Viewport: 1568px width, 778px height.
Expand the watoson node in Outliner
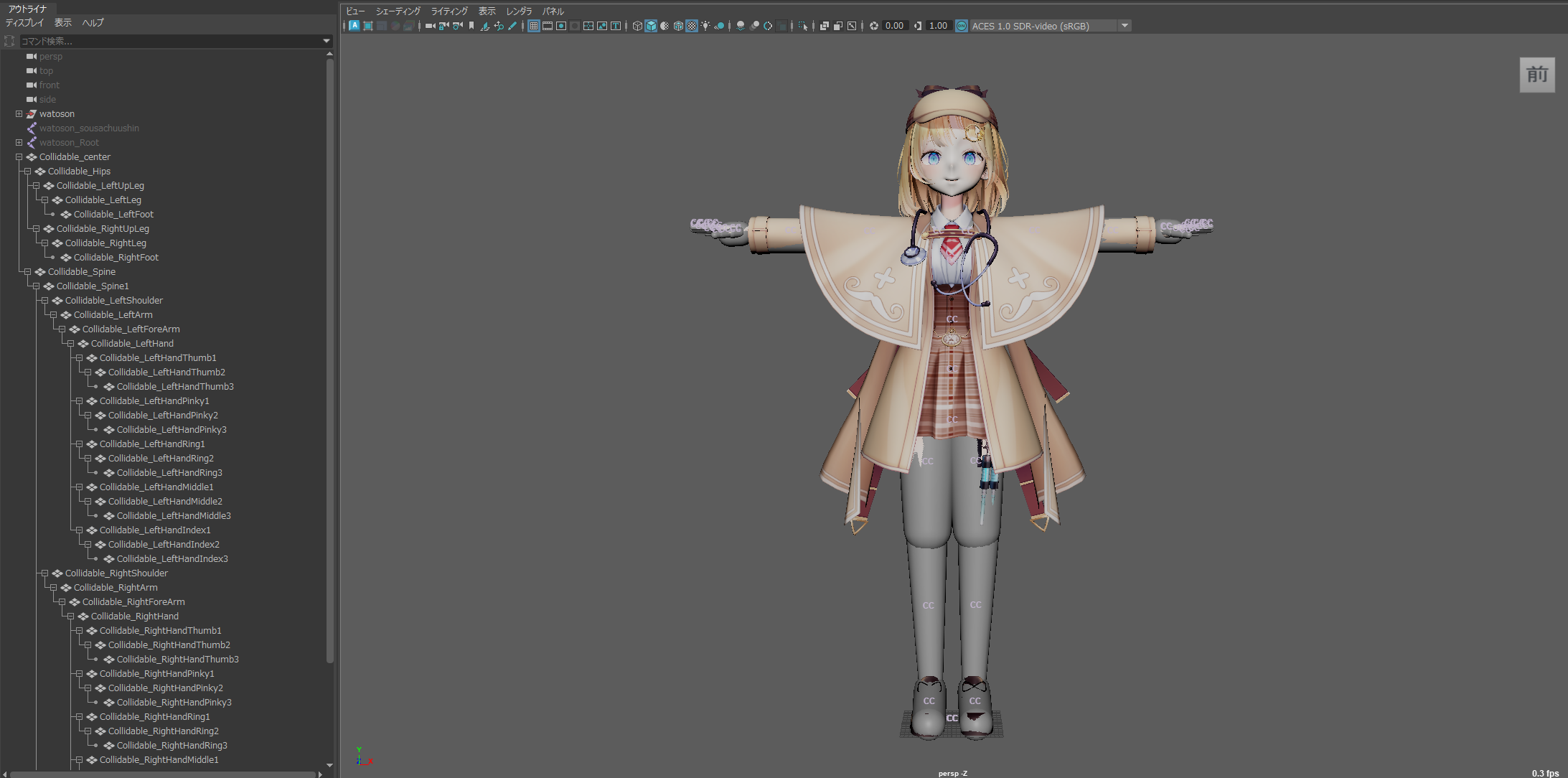[x=19, y=113]
